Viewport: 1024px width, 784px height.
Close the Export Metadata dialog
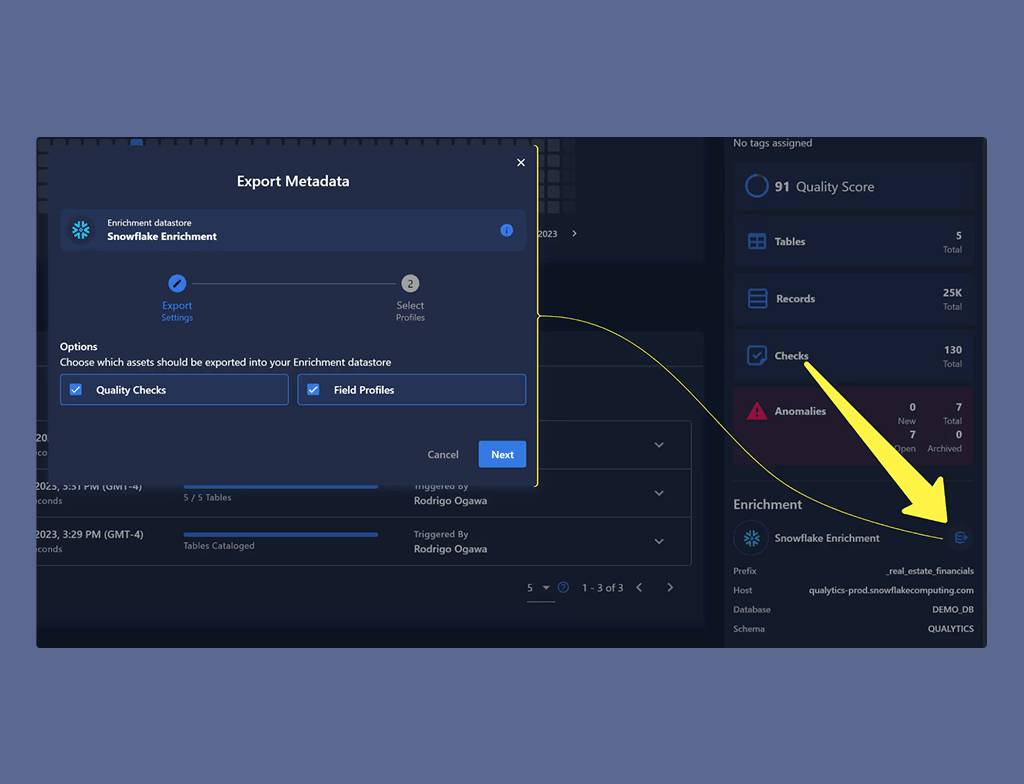520,163
